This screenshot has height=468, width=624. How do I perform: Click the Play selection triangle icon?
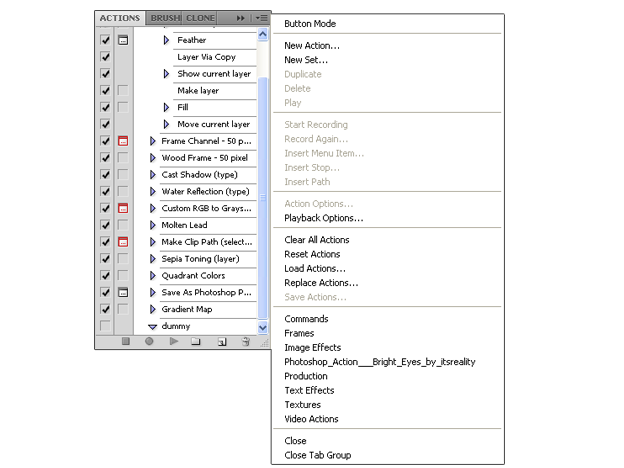173,342
